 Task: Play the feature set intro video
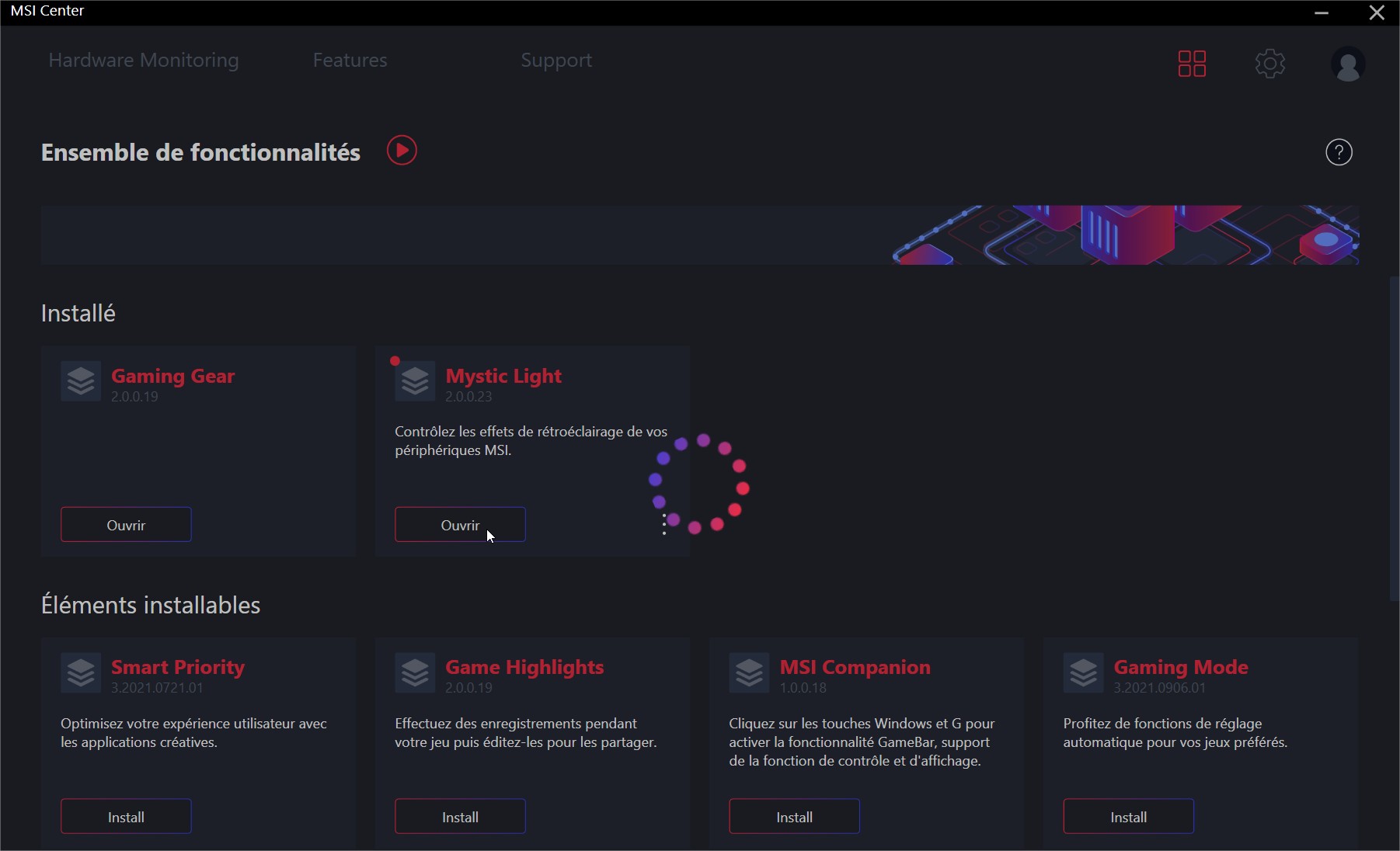tap(402, 151)
